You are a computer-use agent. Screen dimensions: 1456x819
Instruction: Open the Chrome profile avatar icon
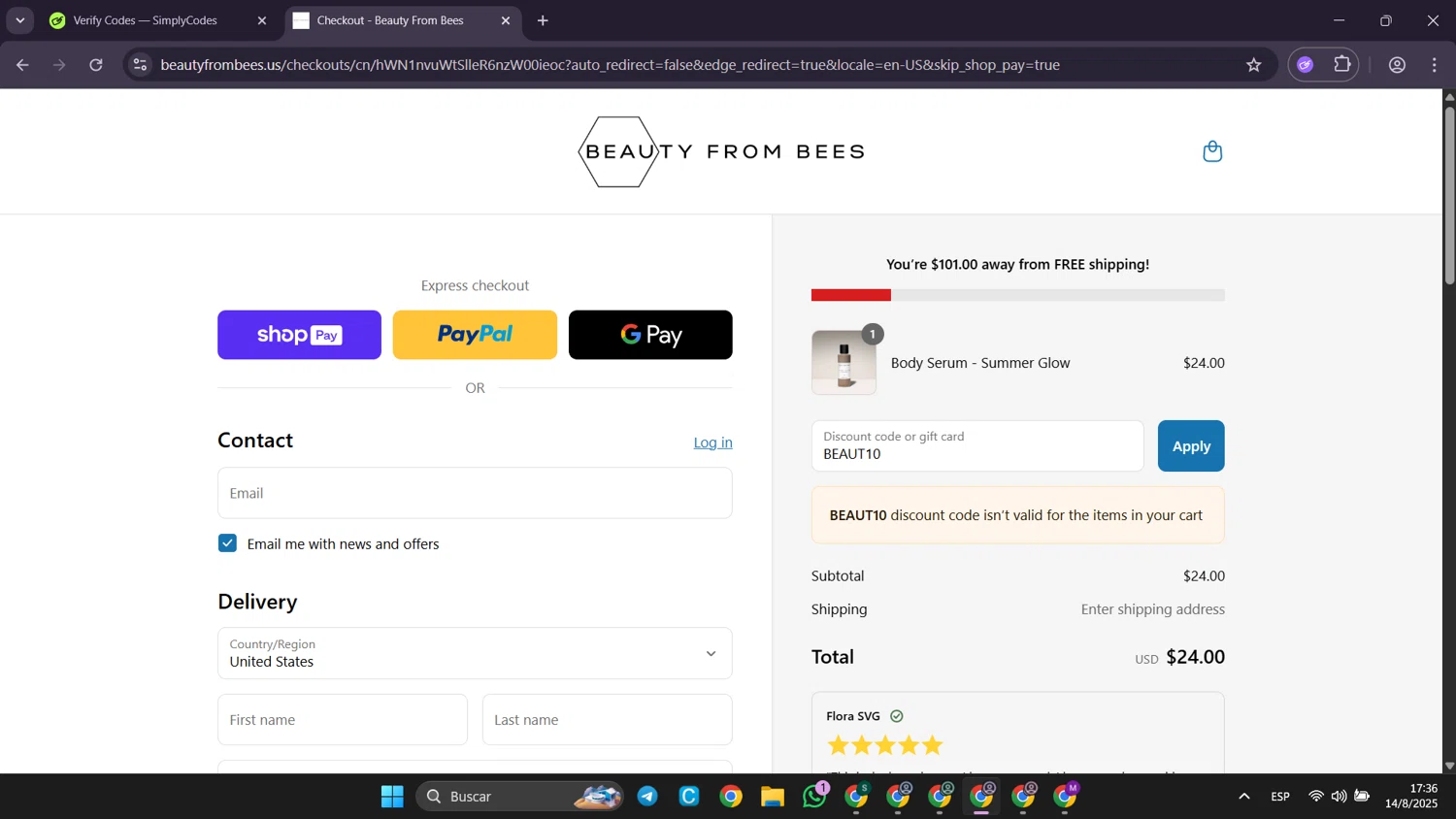pos(1397,65)
